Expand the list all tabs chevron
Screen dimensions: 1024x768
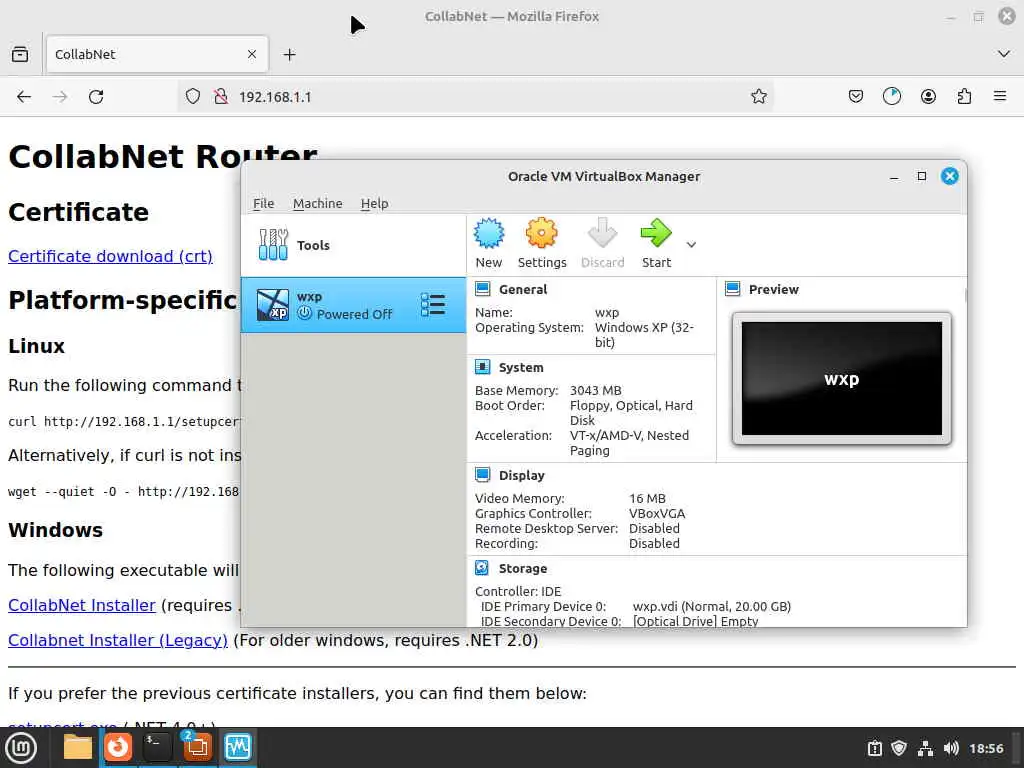1004,54
